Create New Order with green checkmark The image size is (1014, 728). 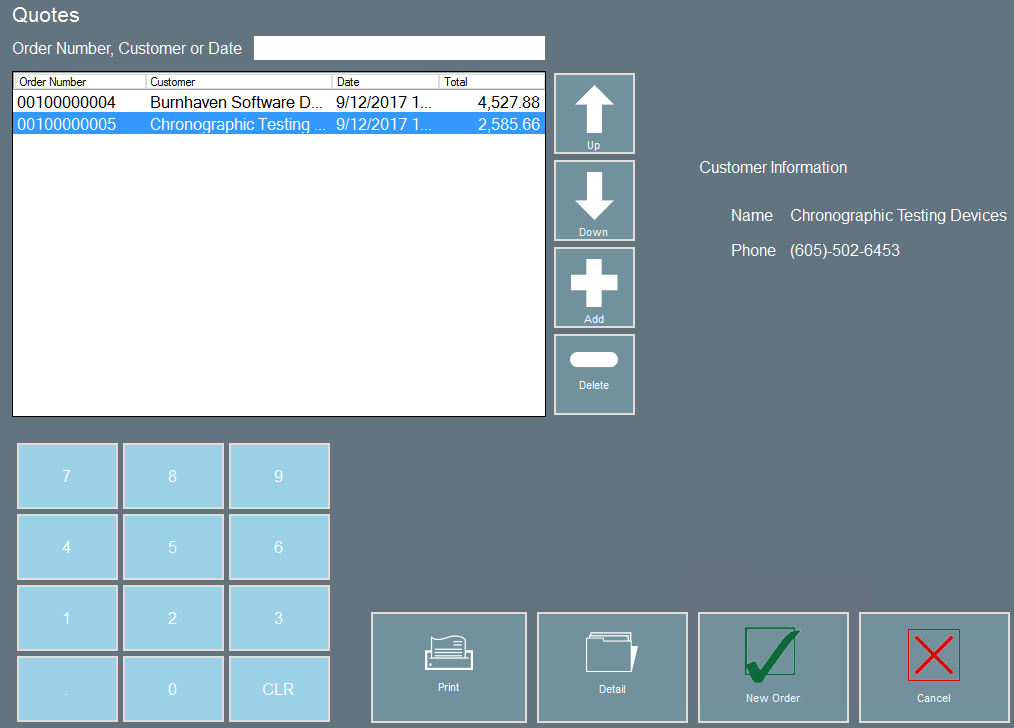[x=773, y=667]
